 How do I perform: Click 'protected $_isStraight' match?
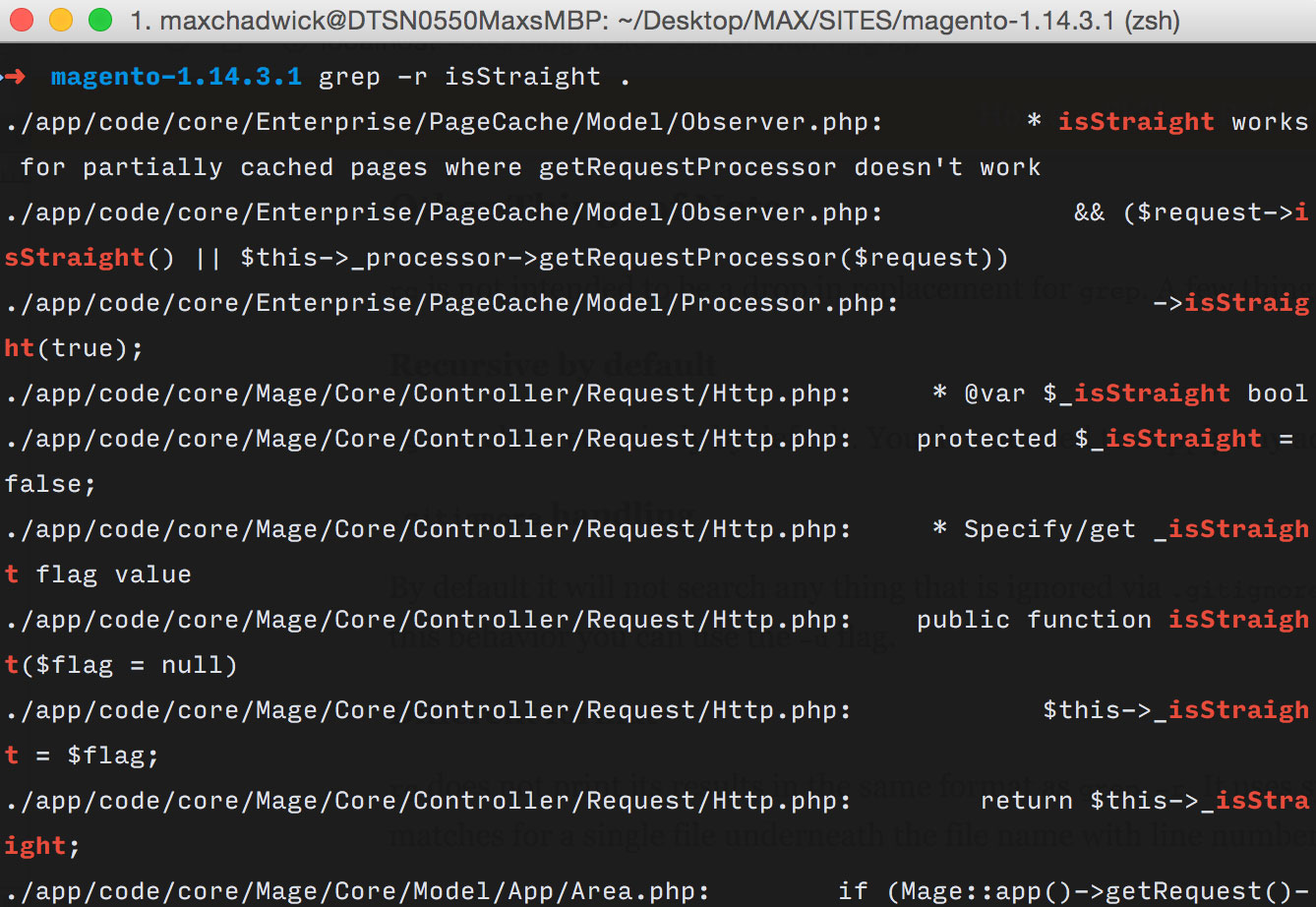[1089, 439]
